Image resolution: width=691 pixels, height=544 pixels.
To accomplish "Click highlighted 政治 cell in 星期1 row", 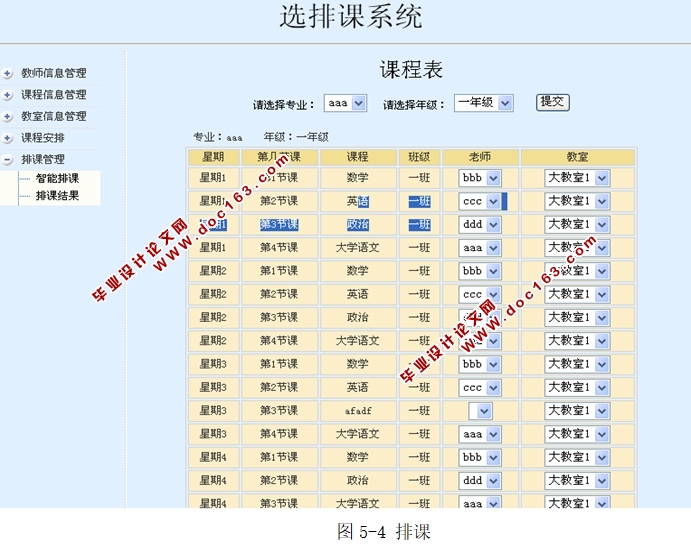I will [357, 225].
